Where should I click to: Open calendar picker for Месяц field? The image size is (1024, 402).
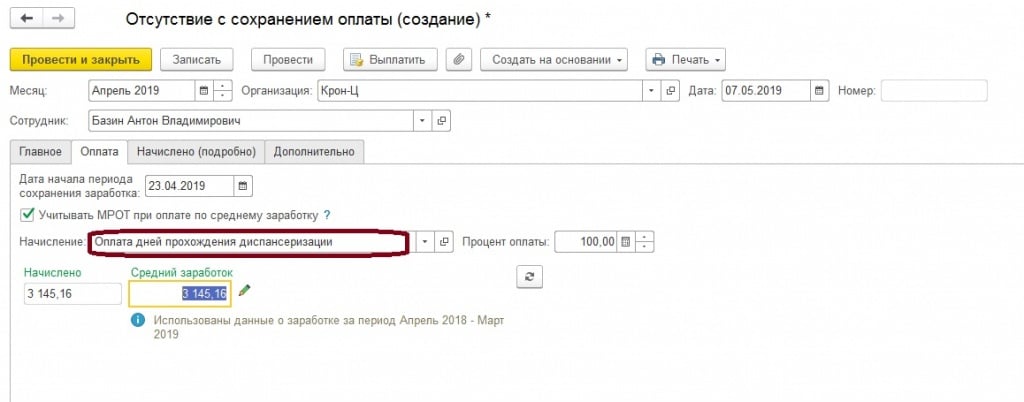[204, 91]
